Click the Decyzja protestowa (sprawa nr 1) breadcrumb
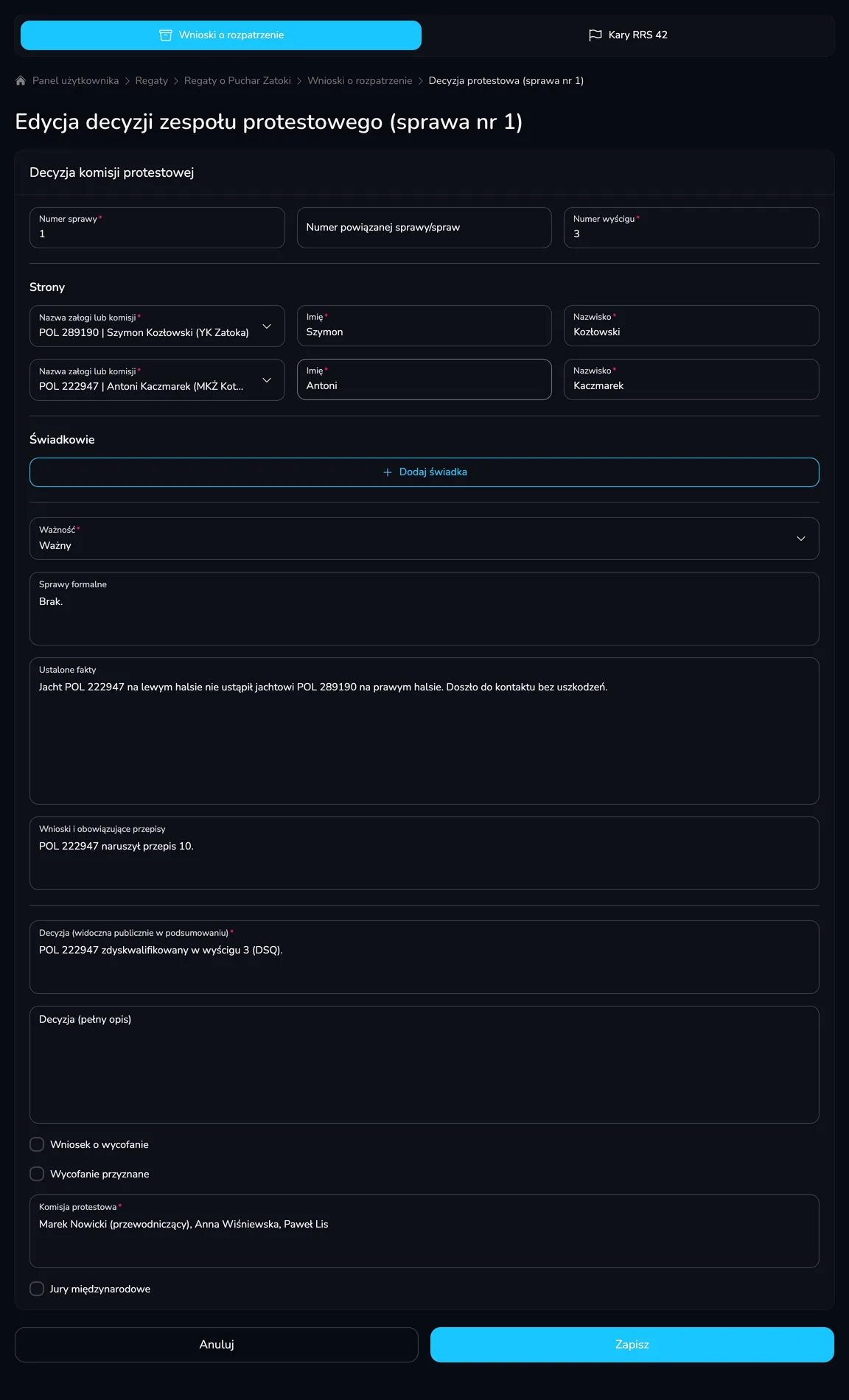This screenshot has width=849, height=1400. pos(506,81)
